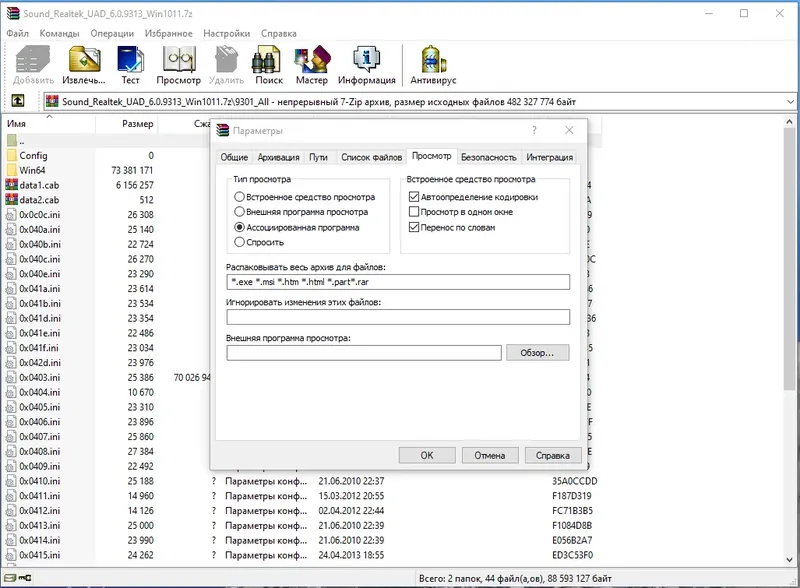This screenshot has width=800, height=588.
Task: Click the Внешняя программа просмотра path field
Action: pos(364,353)
